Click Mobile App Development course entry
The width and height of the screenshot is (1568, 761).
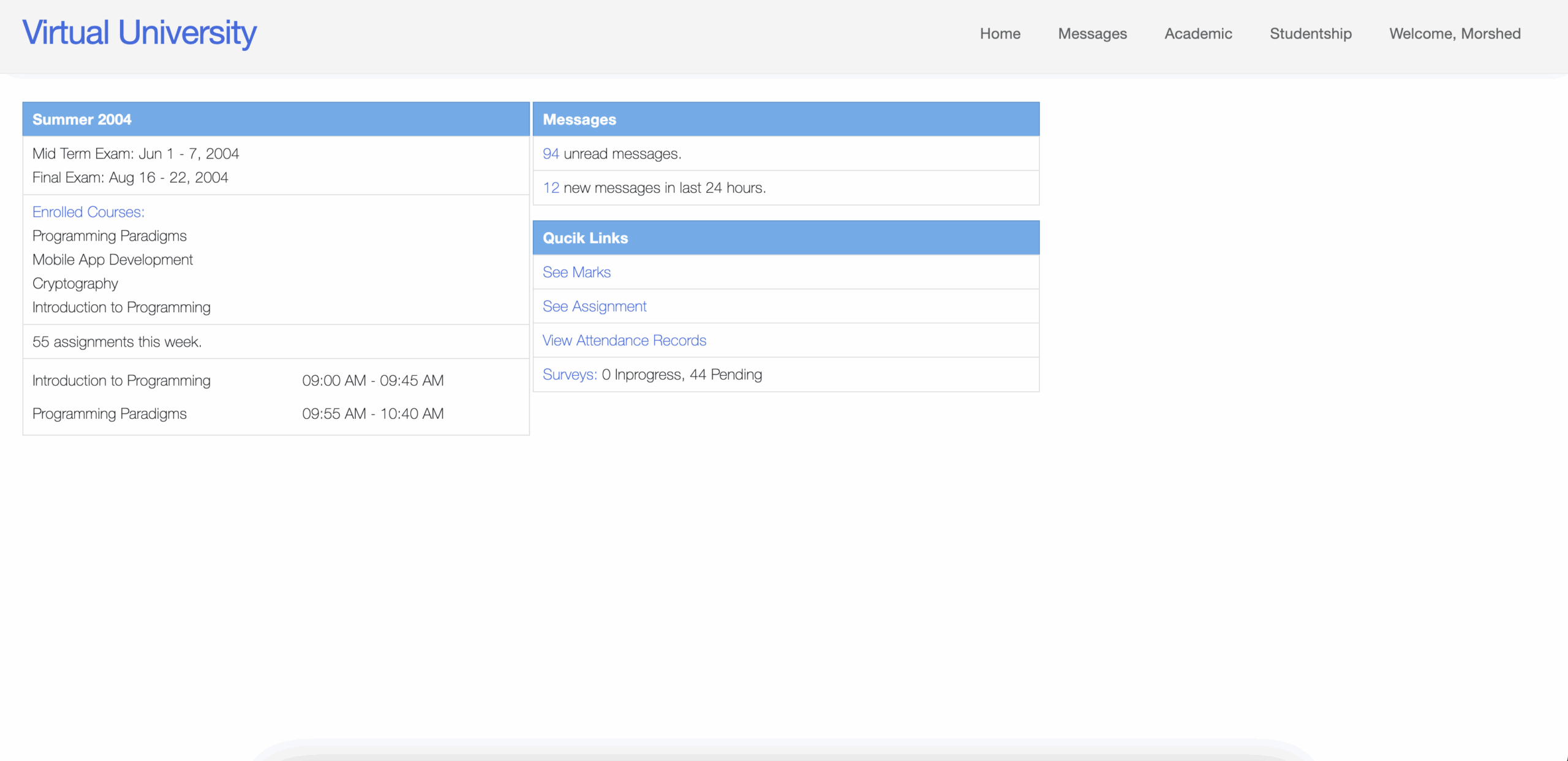(x=112, y=260)
